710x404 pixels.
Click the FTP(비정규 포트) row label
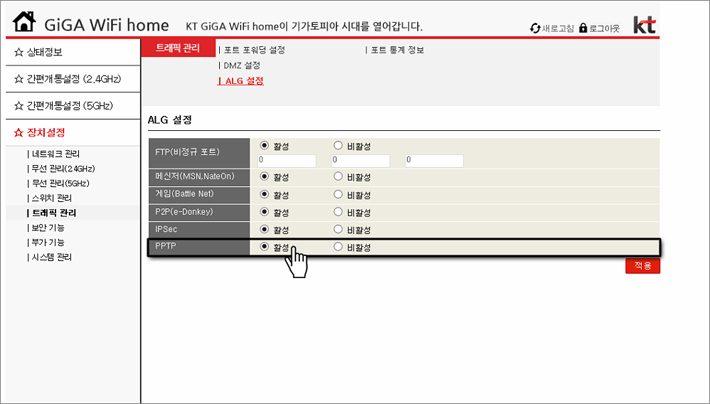click(187, 152)
